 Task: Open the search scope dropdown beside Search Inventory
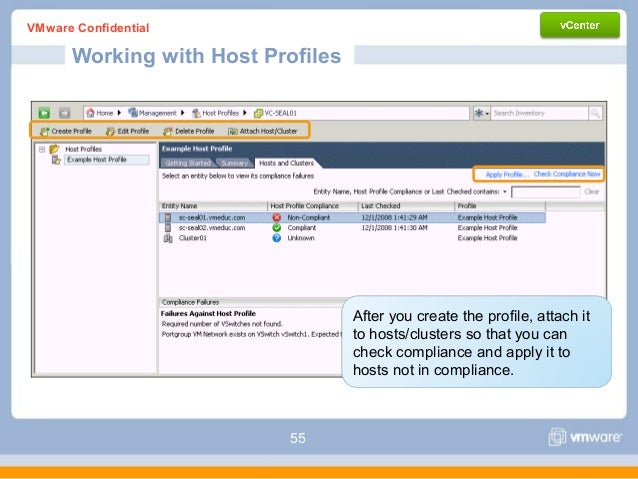(482, 113)
